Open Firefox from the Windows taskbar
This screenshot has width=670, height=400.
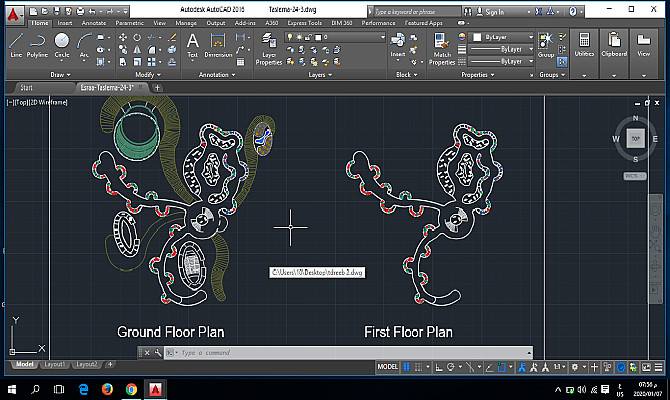(108, 388)
